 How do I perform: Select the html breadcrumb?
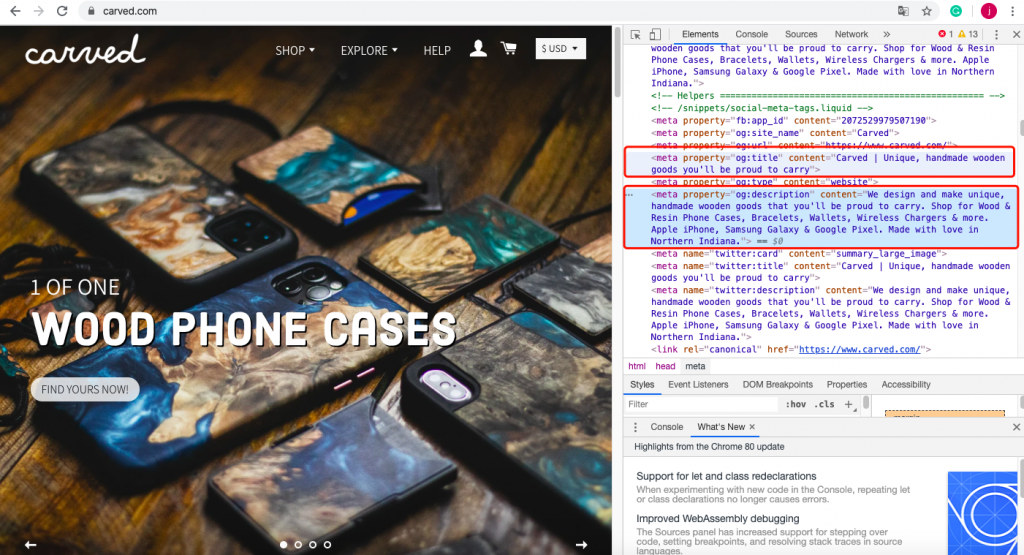pos(637,366)
